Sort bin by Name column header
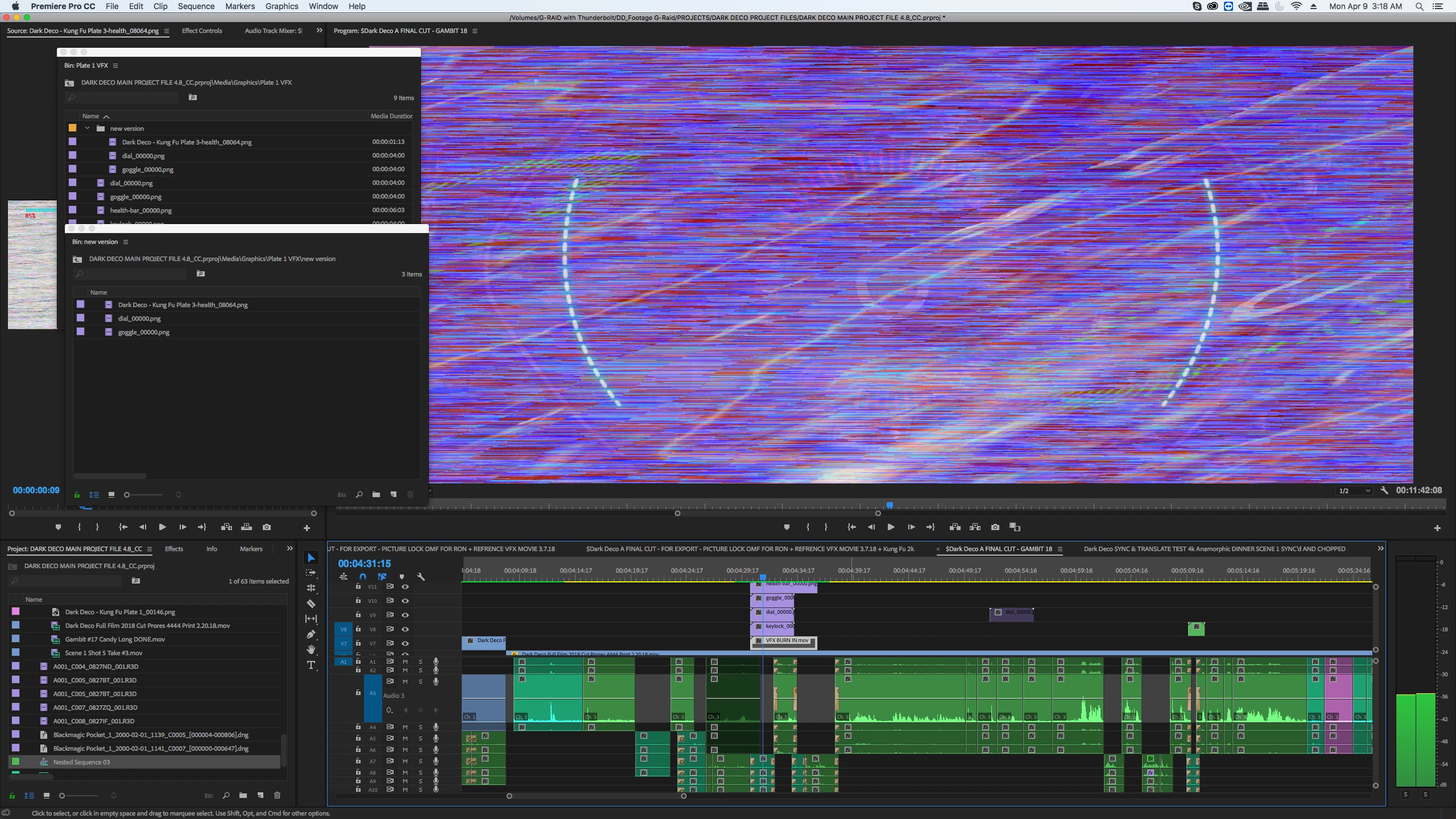 click(x=91, y=116)
